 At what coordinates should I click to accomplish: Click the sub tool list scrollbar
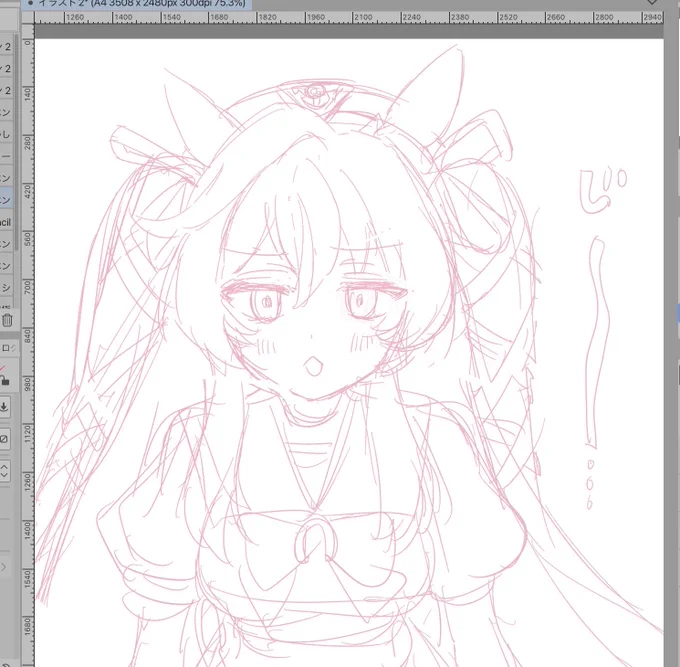pos(16,143)
